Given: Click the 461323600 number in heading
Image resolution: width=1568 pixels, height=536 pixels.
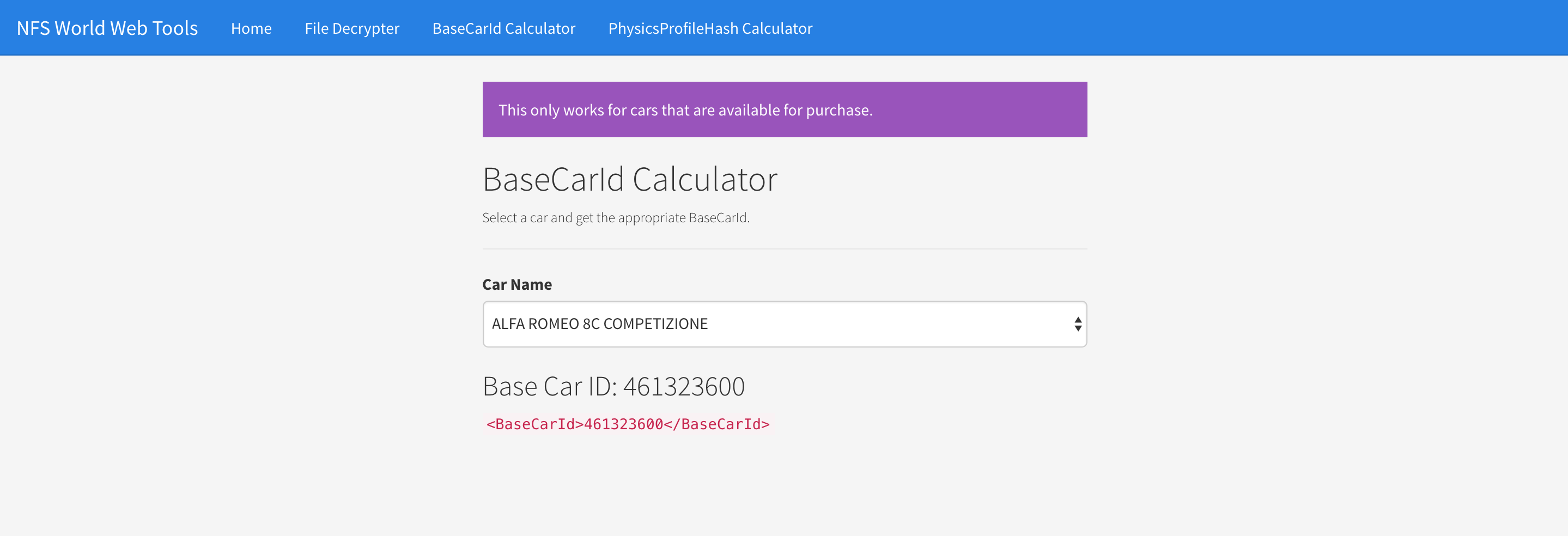Looking at the screenshot, I should click(x=684, y=386).
